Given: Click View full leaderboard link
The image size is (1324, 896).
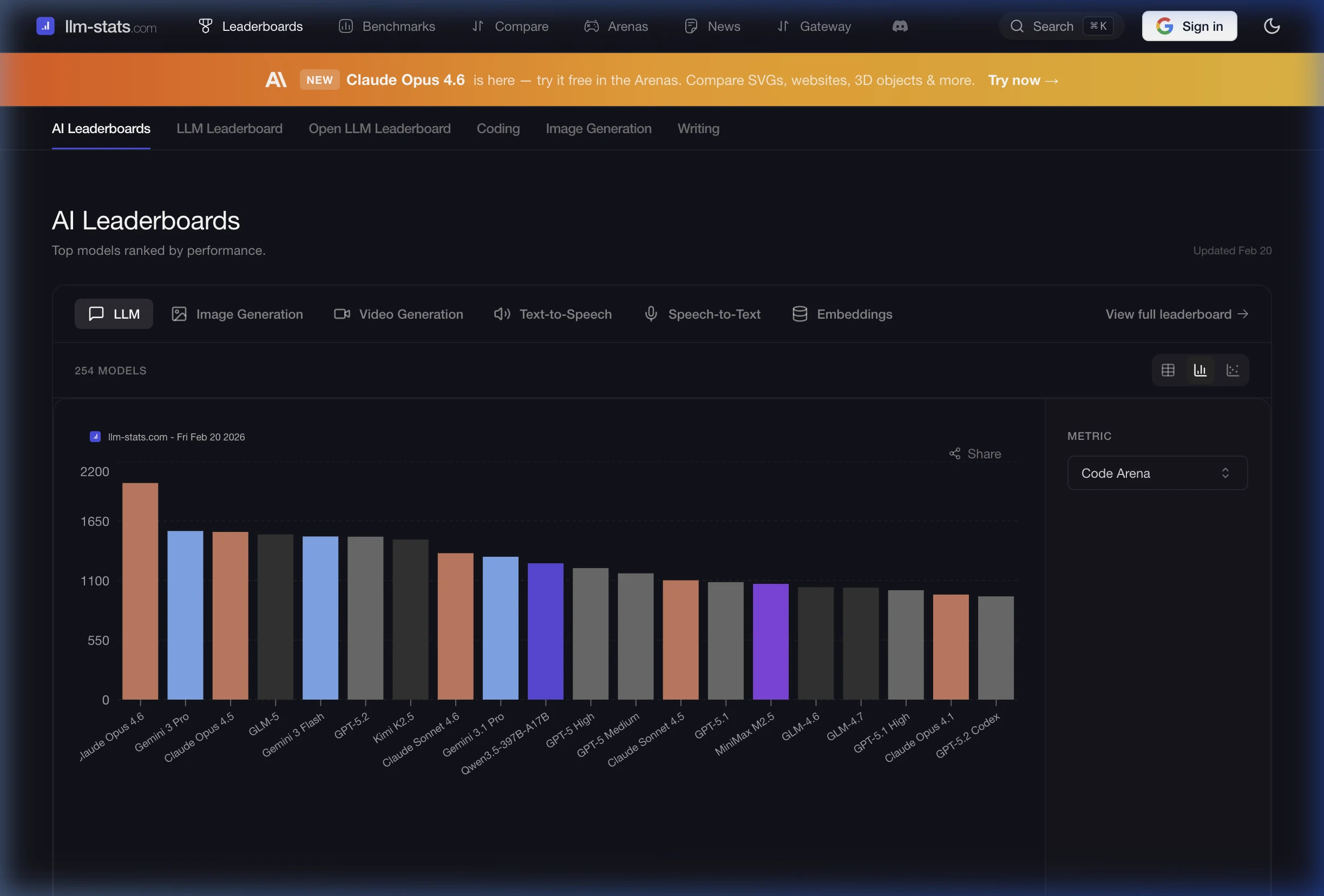Looking at the screenshot, I should [1176, 314].
